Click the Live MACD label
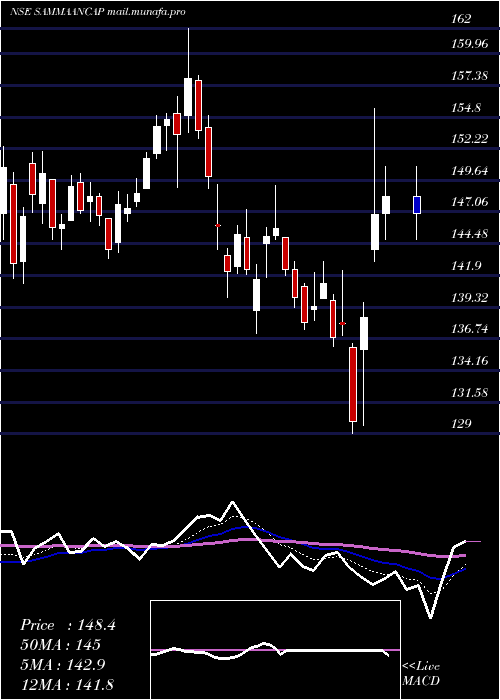The image size is (500, 700). pos(421,674)
